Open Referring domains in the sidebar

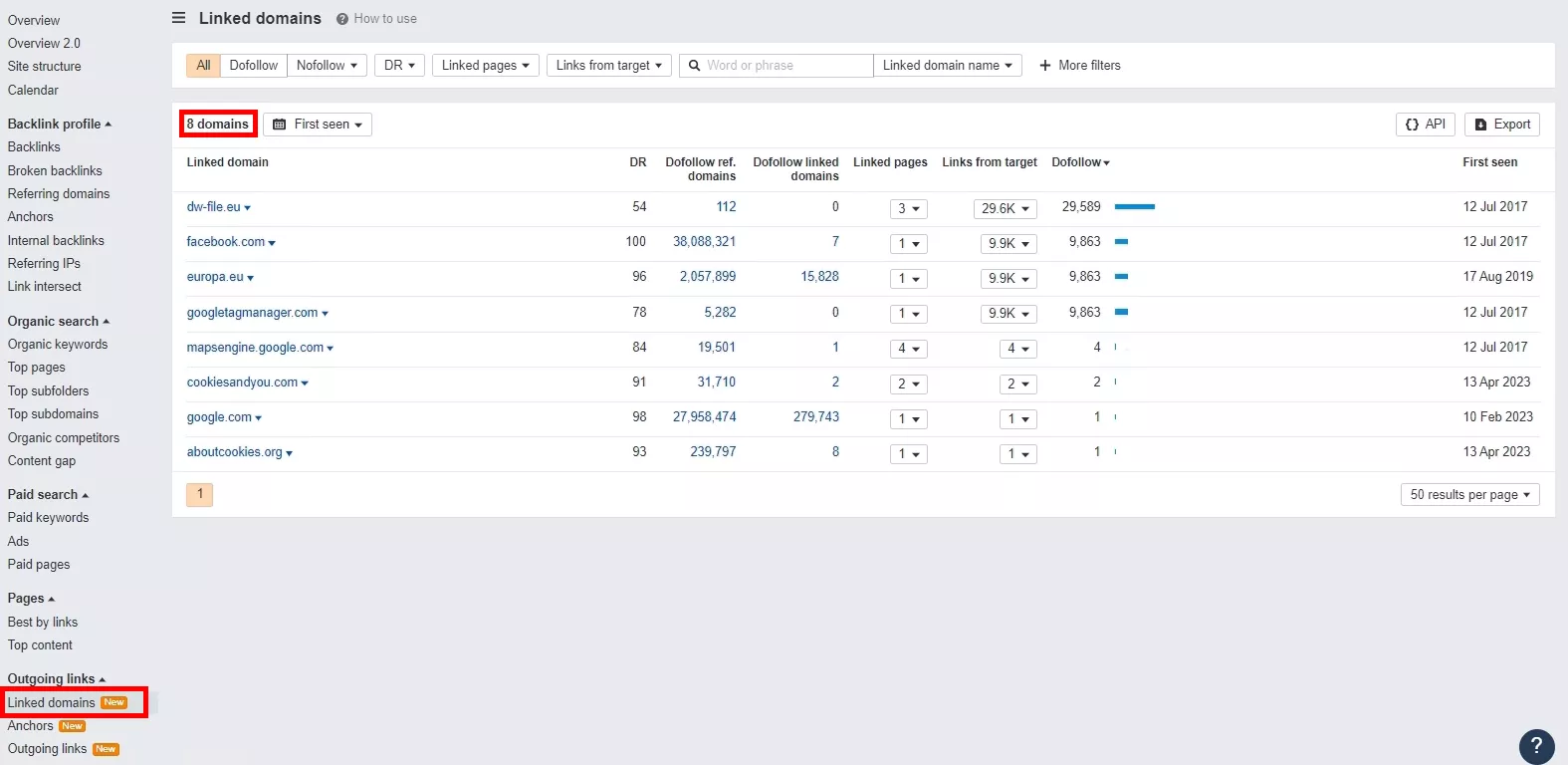click(x=59, y=194)
